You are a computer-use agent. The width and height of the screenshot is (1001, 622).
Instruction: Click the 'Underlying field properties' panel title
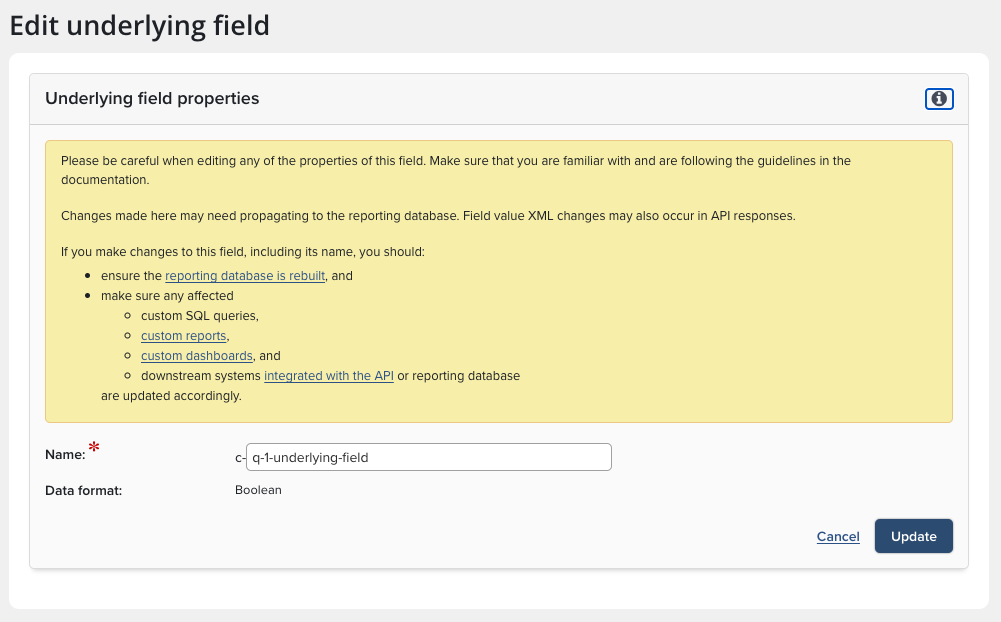[x=152, y=99]
